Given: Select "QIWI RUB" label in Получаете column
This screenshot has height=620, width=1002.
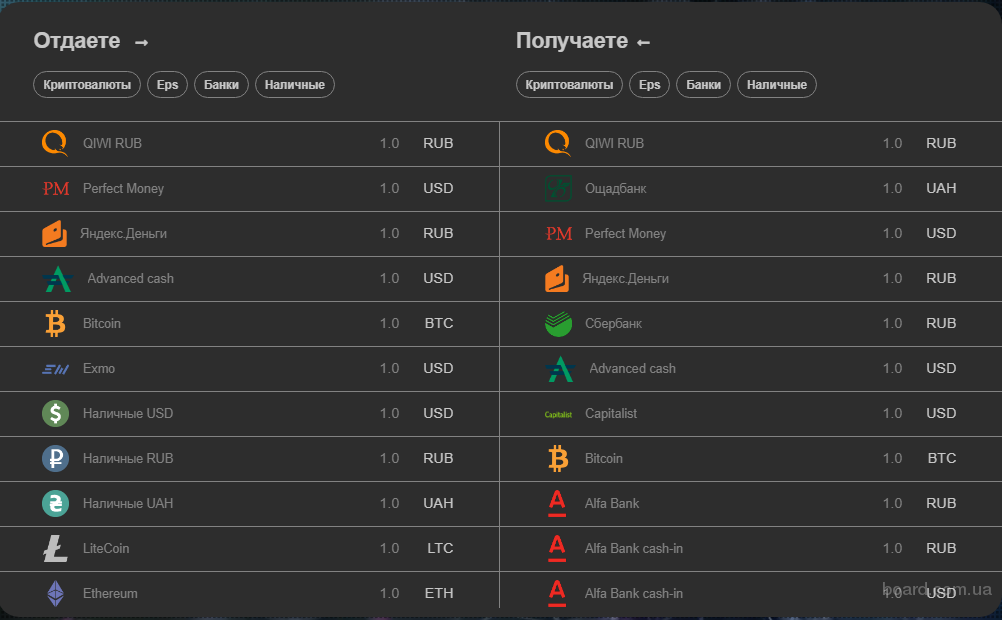Looking at the screenshot, I should [615, 143].
